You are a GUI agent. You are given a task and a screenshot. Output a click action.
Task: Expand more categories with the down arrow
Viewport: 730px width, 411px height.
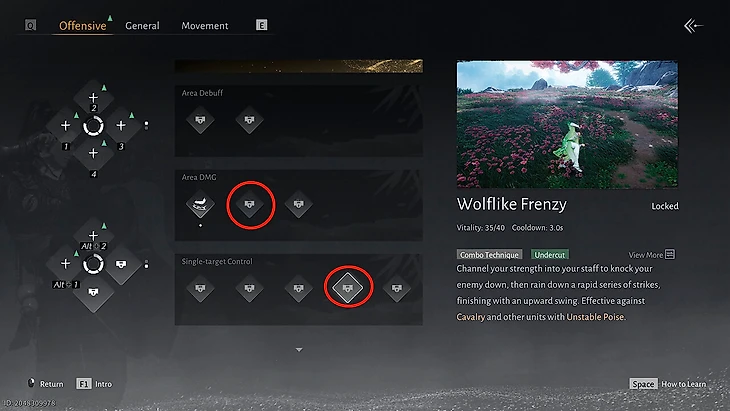299,350
